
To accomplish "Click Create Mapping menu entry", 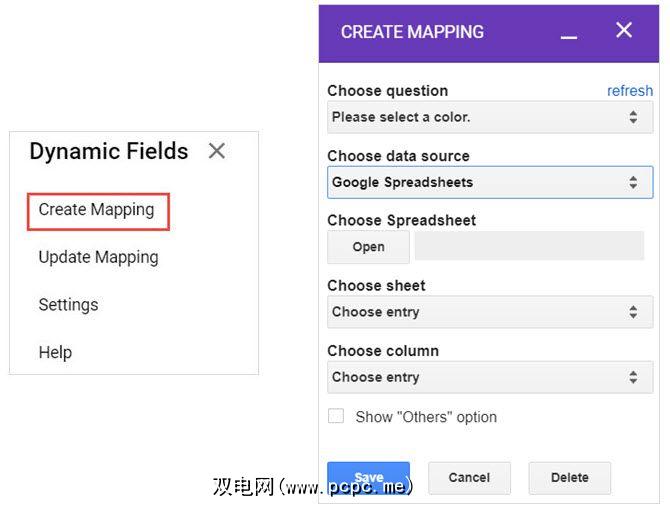I will pyautogui.click(x=97, y=210).
